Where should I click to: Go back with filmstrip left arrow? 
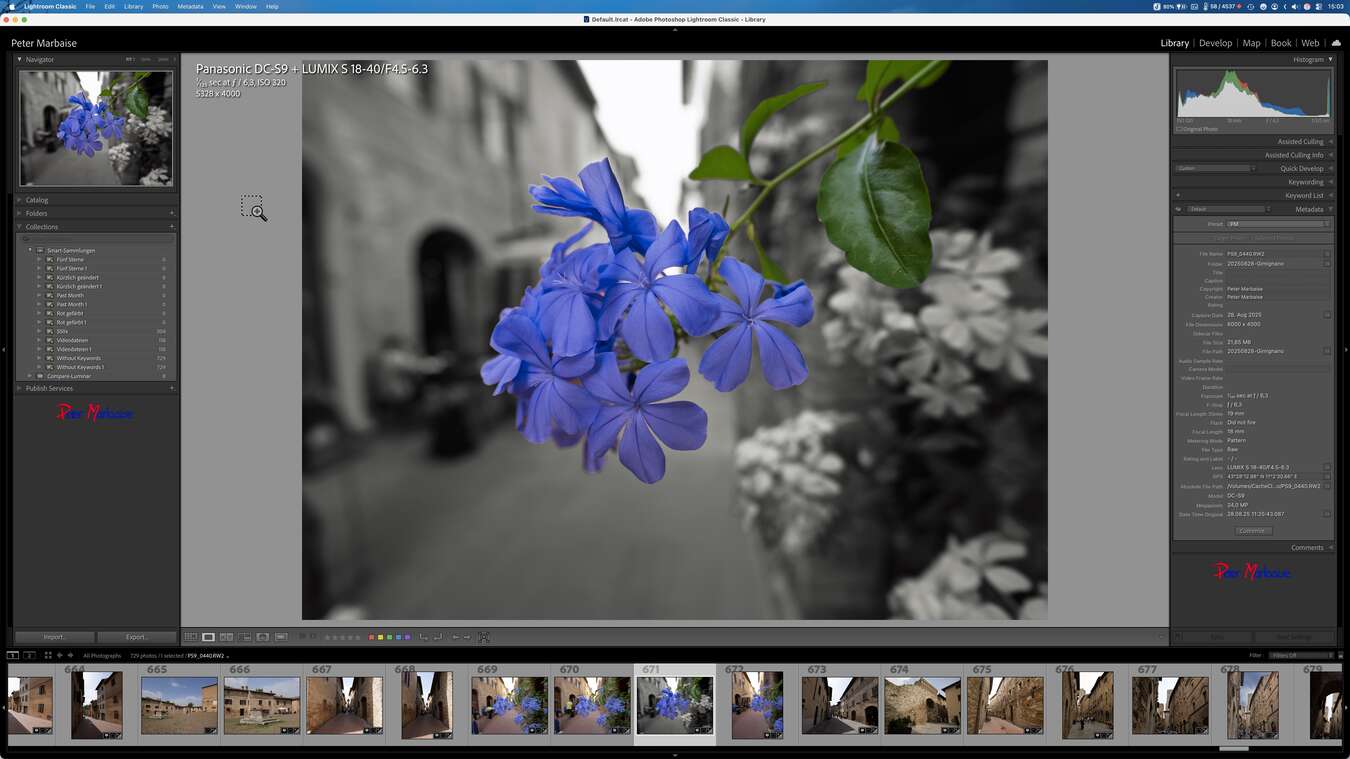59,655
